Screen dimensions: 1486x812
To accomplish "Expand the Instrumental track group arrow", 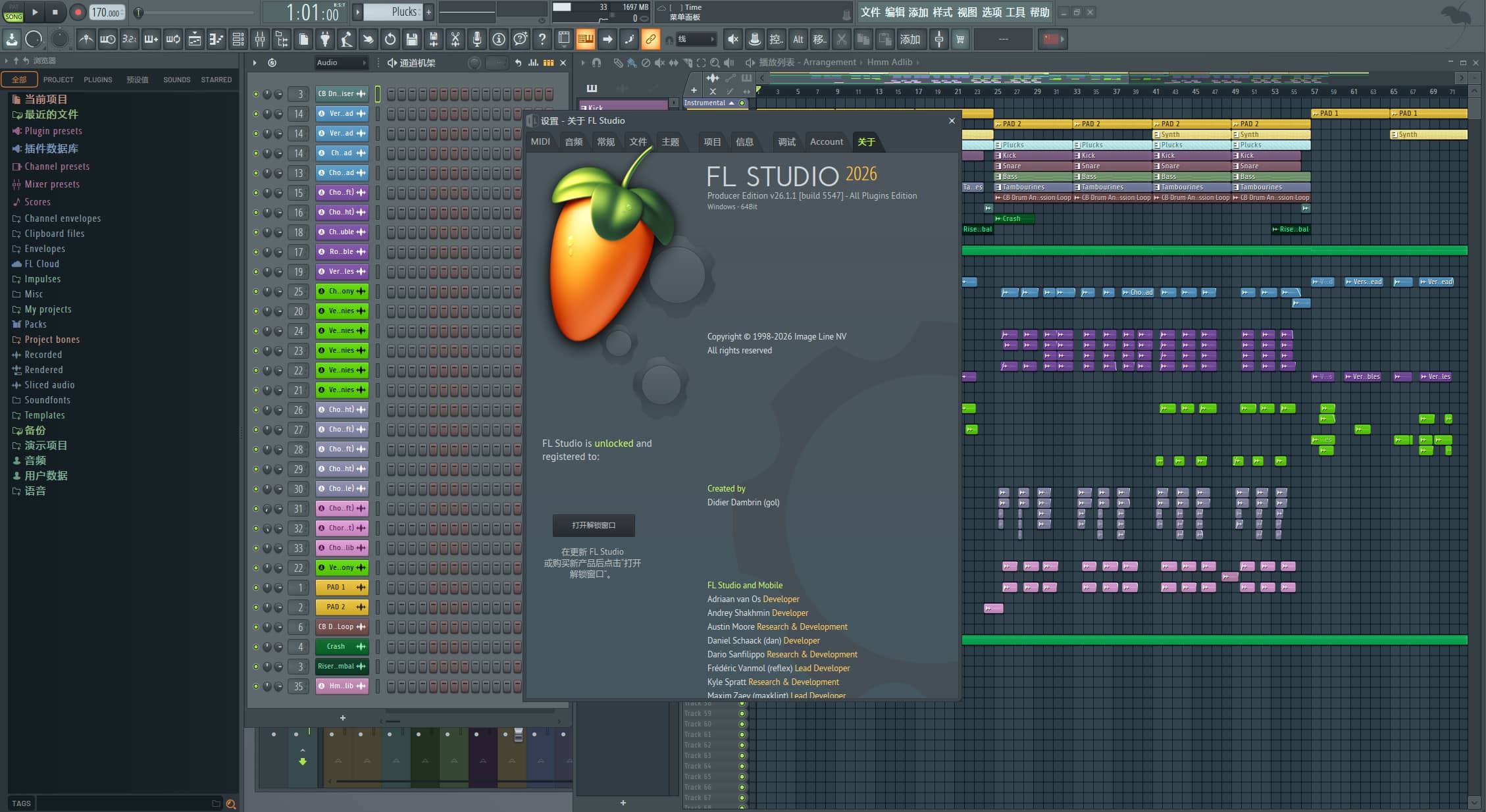I will tap(731, 103).
